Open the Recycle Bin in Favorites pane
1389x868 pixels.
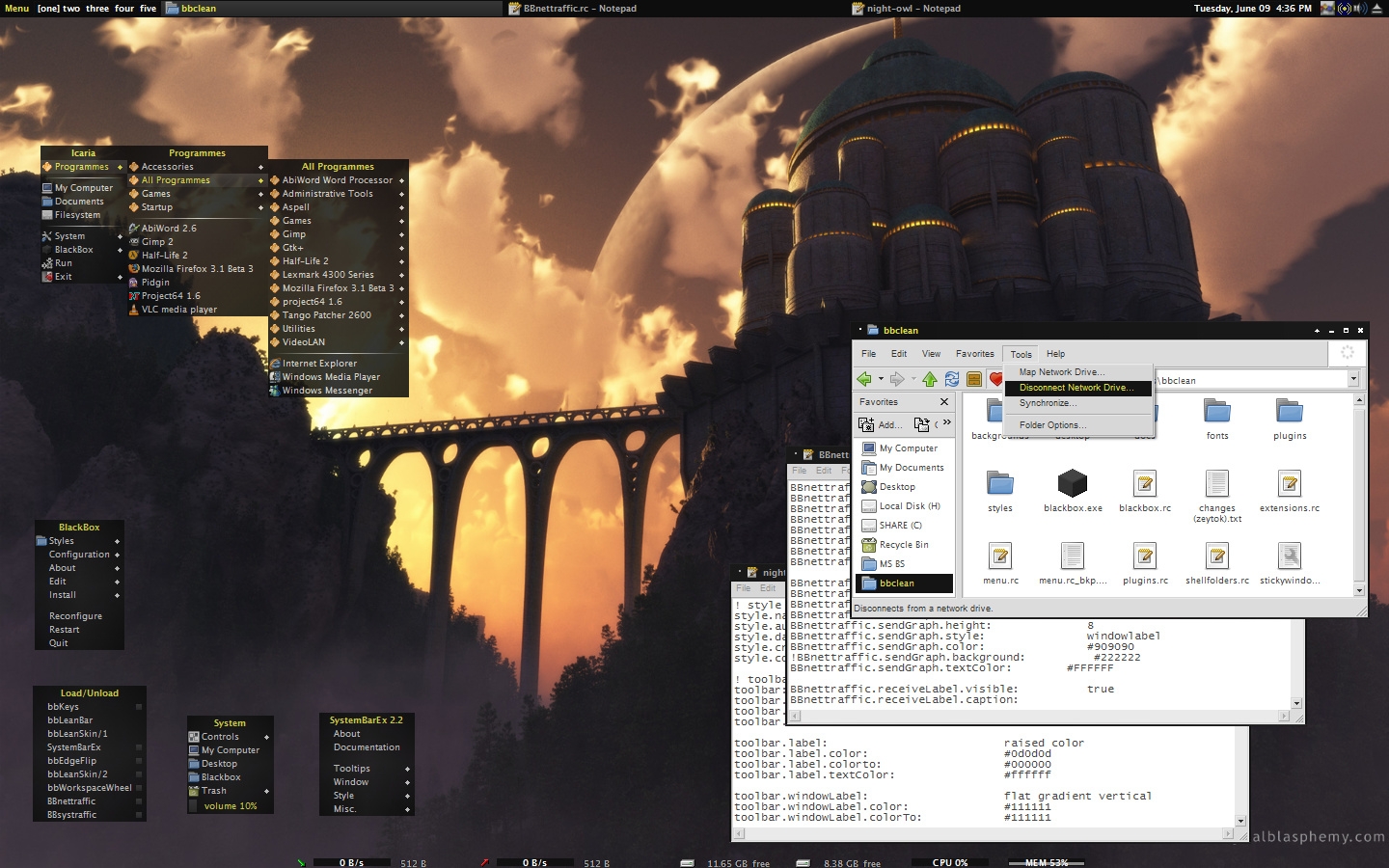coord(903,545)
